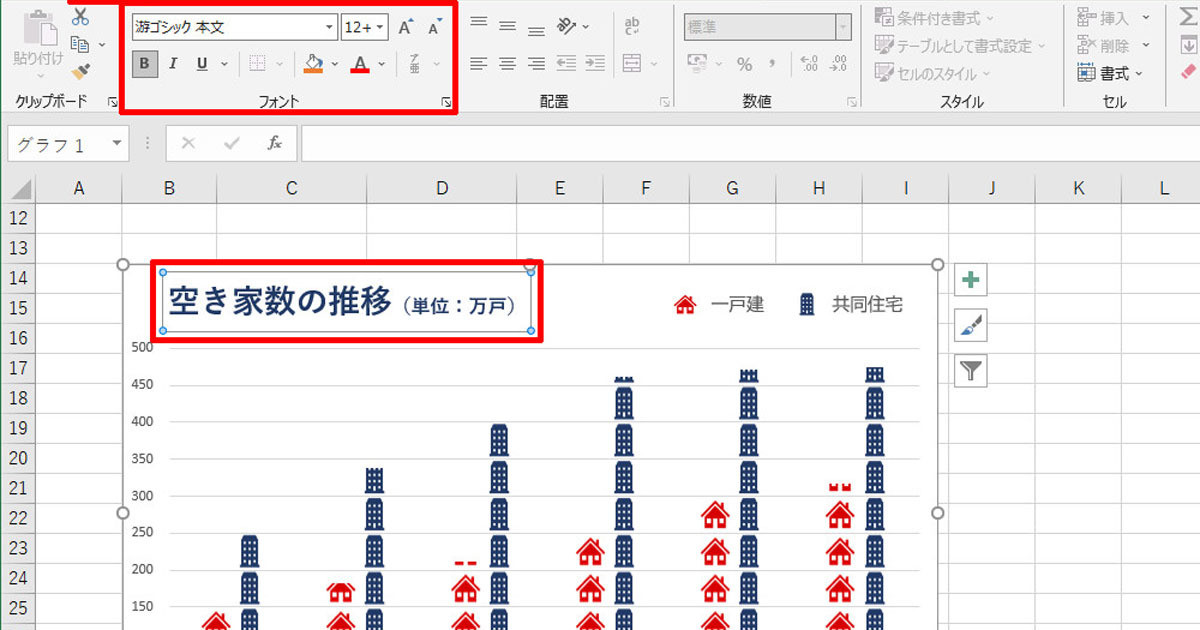The height and width of the screenshot is (630, 1200).
Task: Click the middle align icon
Action: (508, 25)
